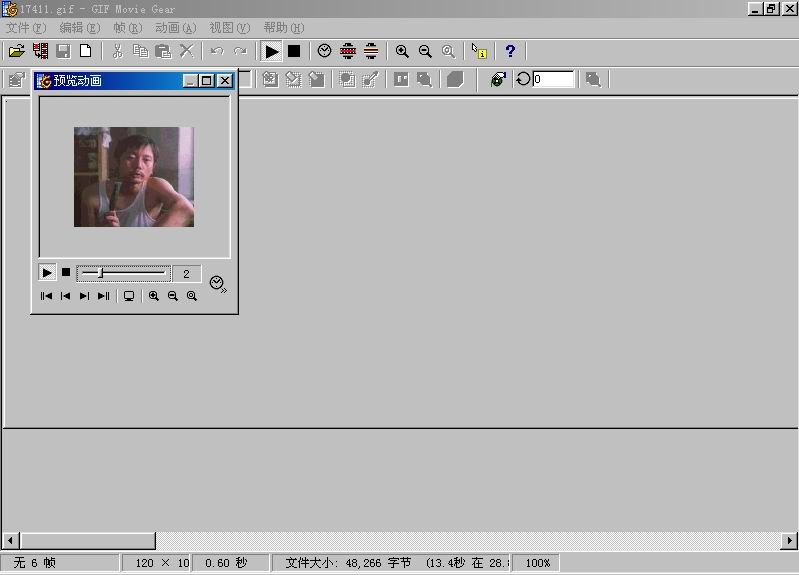Delete frame with the X icon
This screenshot has height=575, width=799.
pos(187,51)
